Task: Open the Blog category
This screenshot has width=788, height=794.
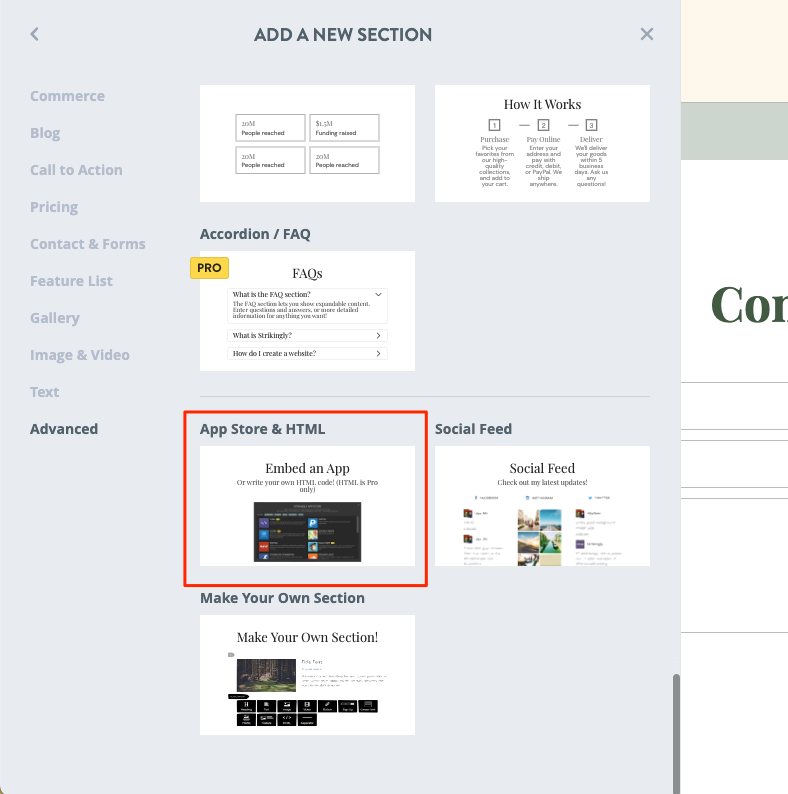Action: point(45,133)
